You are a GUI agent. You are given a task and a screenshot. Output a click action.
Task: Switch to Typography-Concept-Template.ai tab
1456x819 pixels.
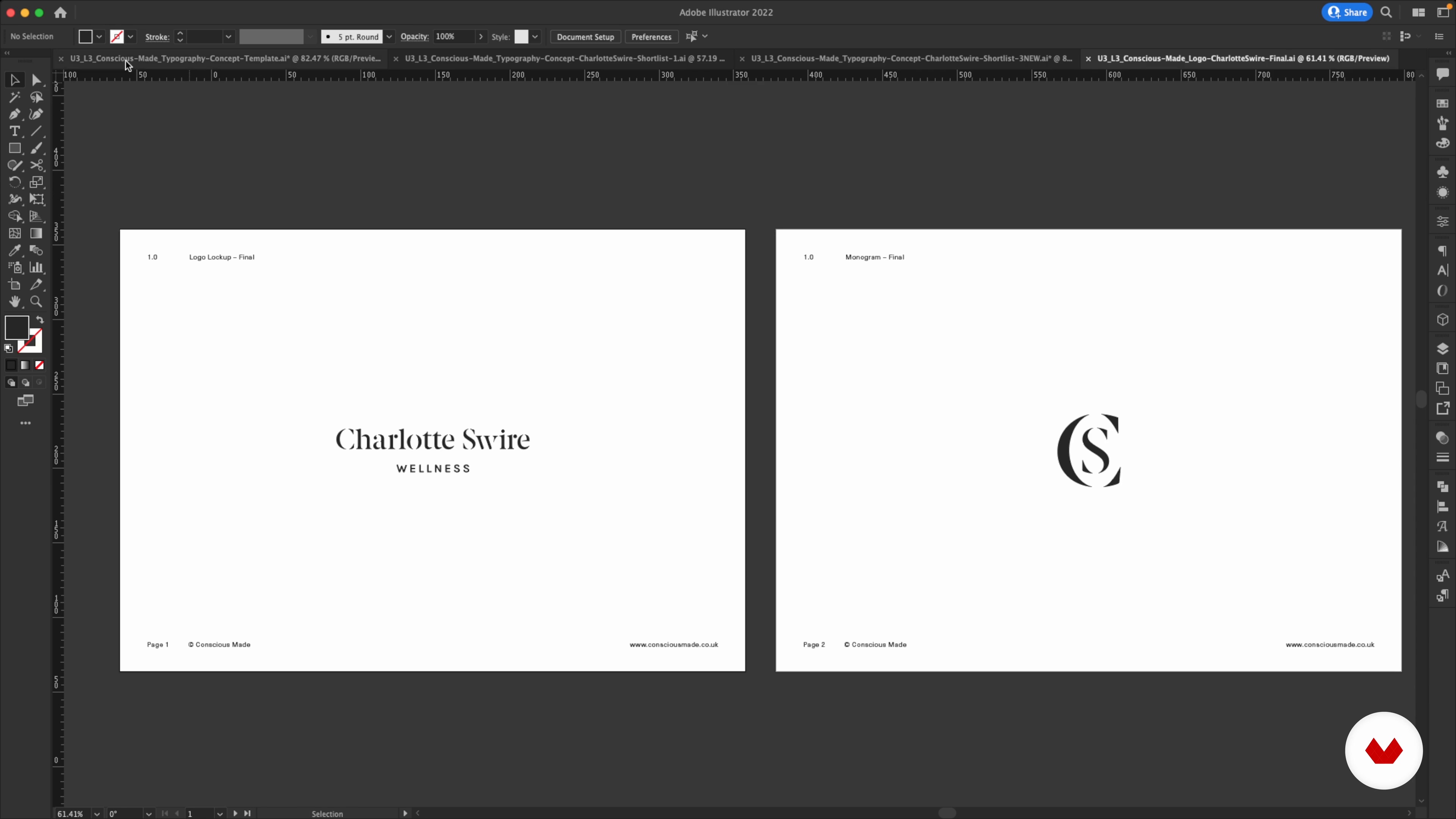point(226,58)
